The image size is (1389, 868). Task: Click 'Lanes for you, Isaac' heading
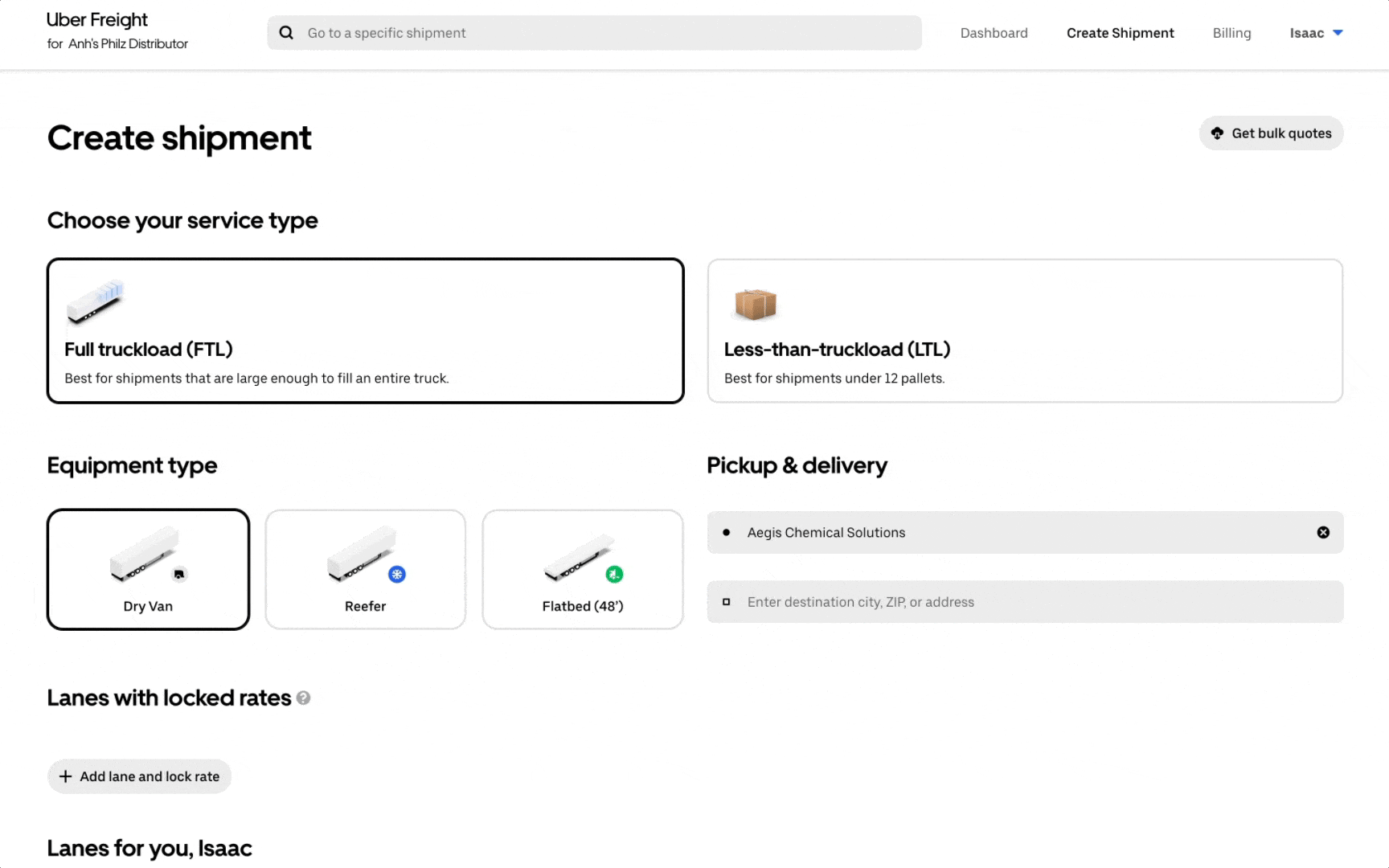pyautogui.click(x=150, y=848)
